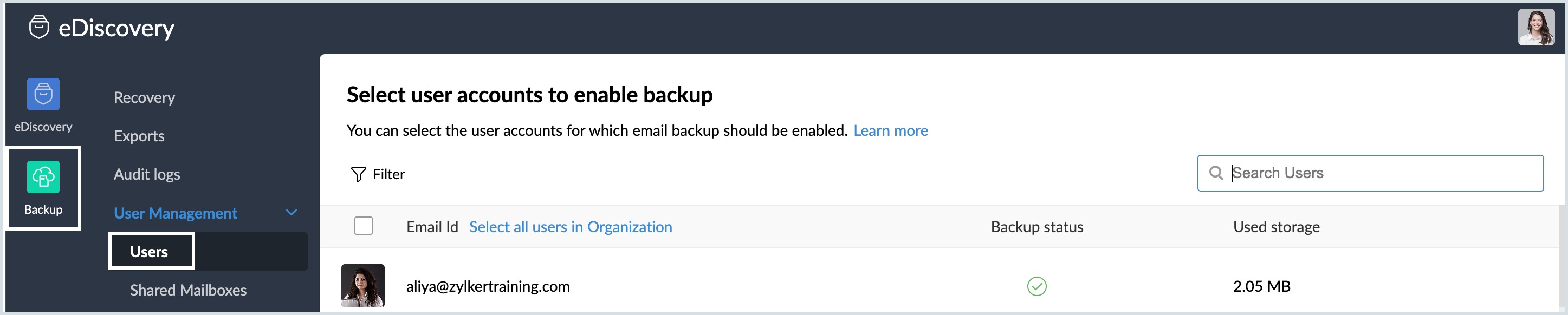
Task: Click the User Management chevron arrow
Action: [291, 213]
